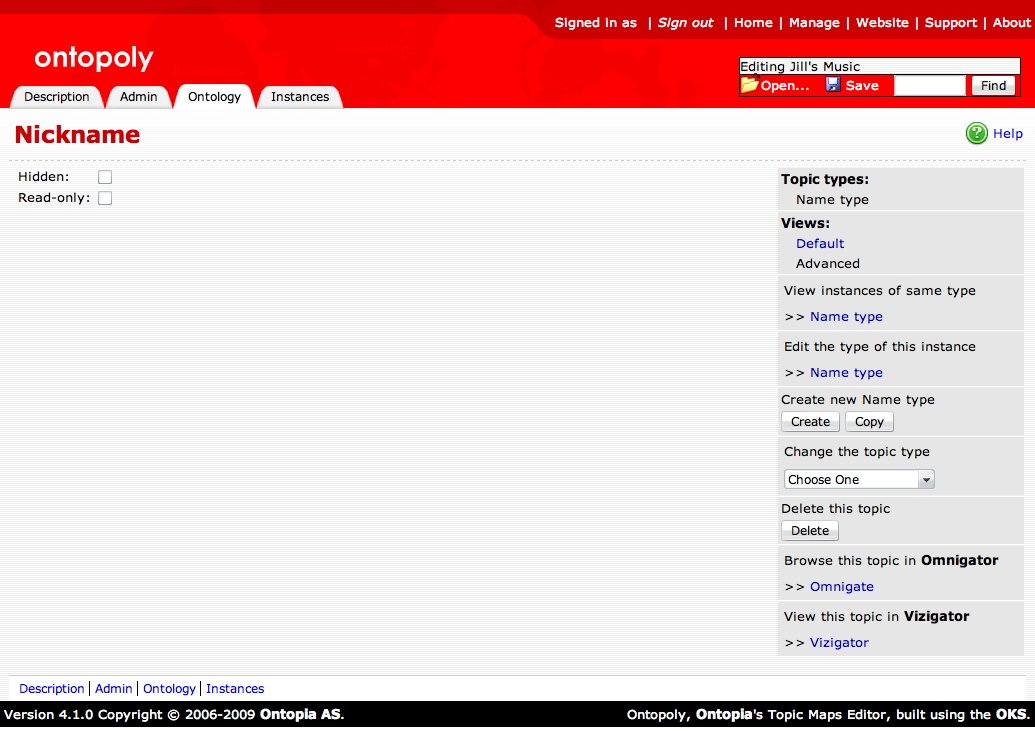Open the Omnigate link
Screen dimensions: 1035x731
coord(842,587)
